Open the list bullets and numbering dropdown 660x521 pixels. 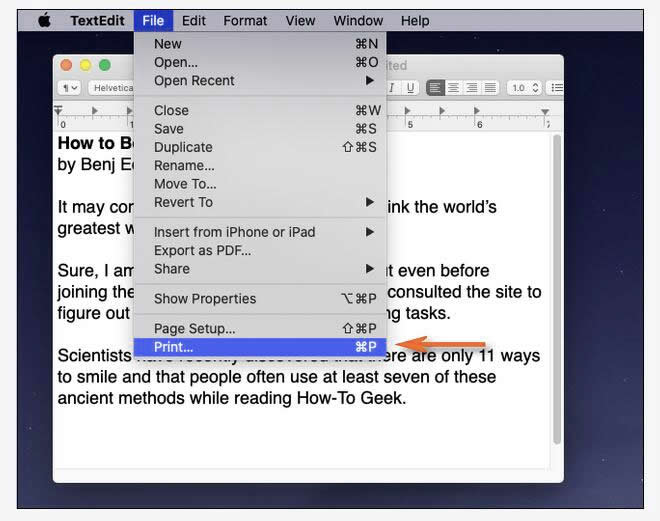click(556, 88)
